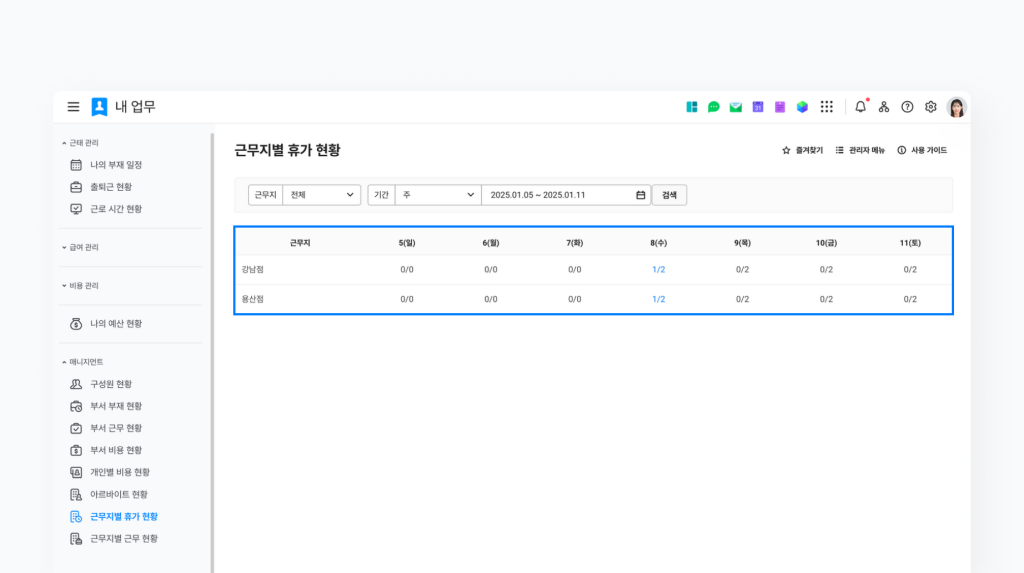Open the purple notes document icon

coord(780,107)
